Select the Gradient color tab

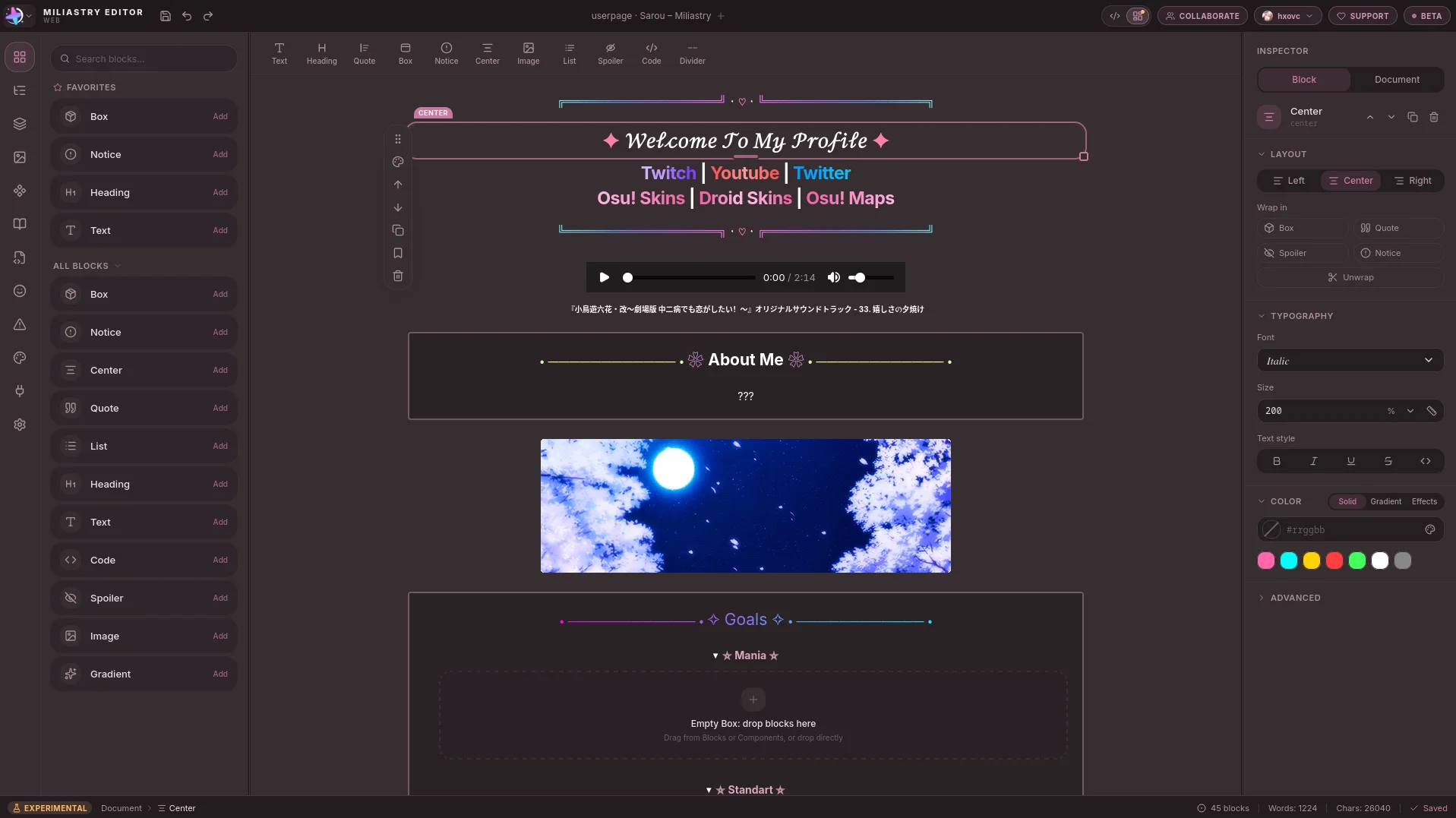click(1386, 501)
